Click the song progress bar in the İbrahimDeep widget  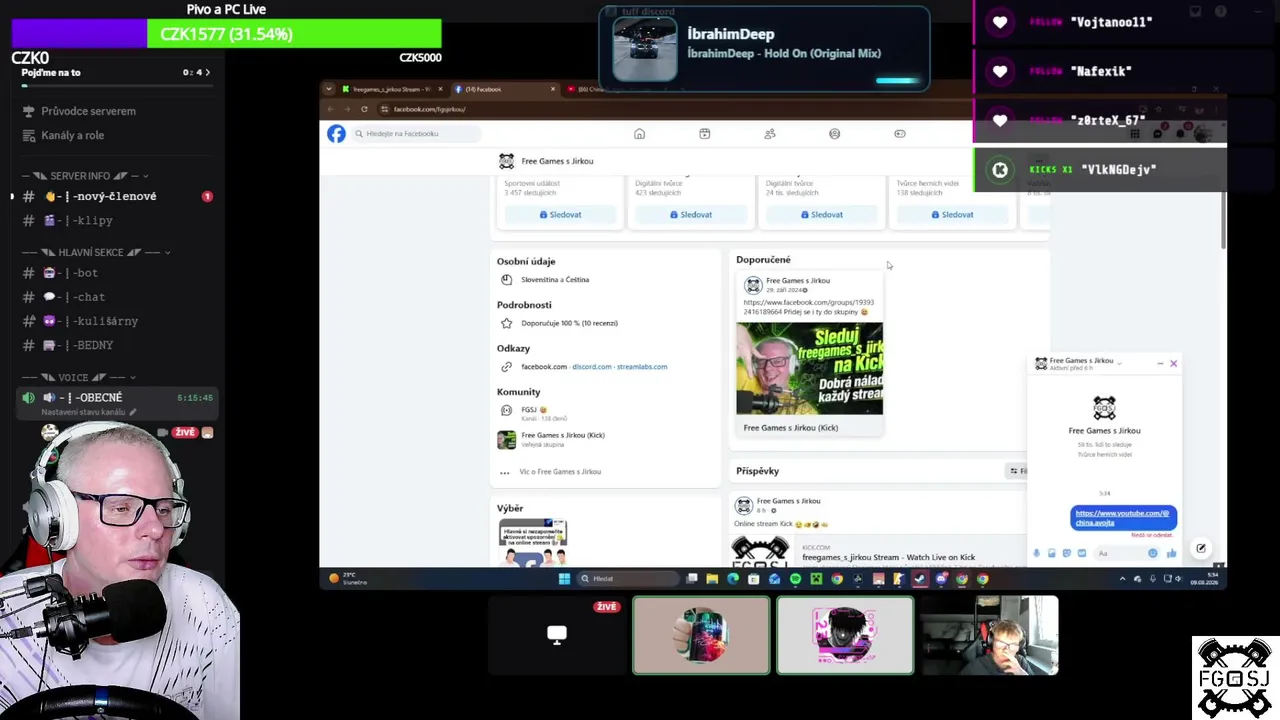click(897, 81)
